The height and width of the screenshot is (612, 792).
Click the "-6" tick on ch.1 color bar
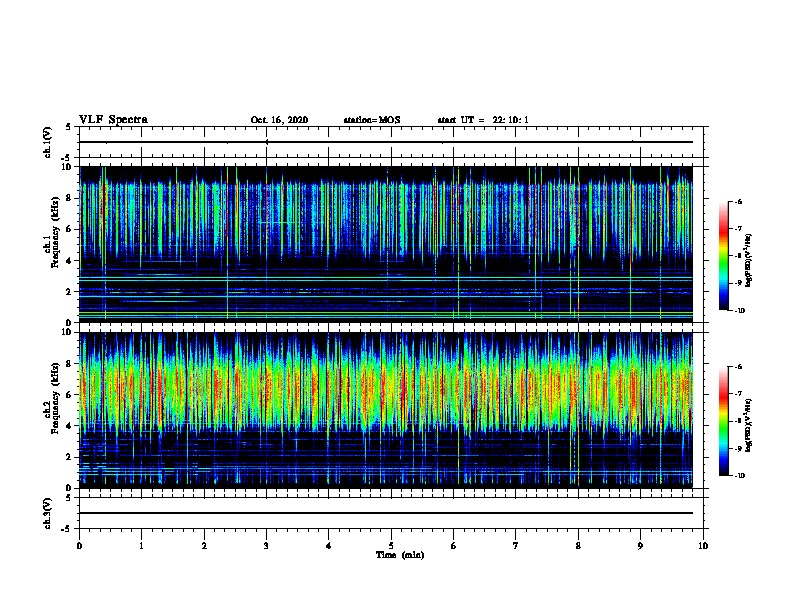tap(738, 201)
